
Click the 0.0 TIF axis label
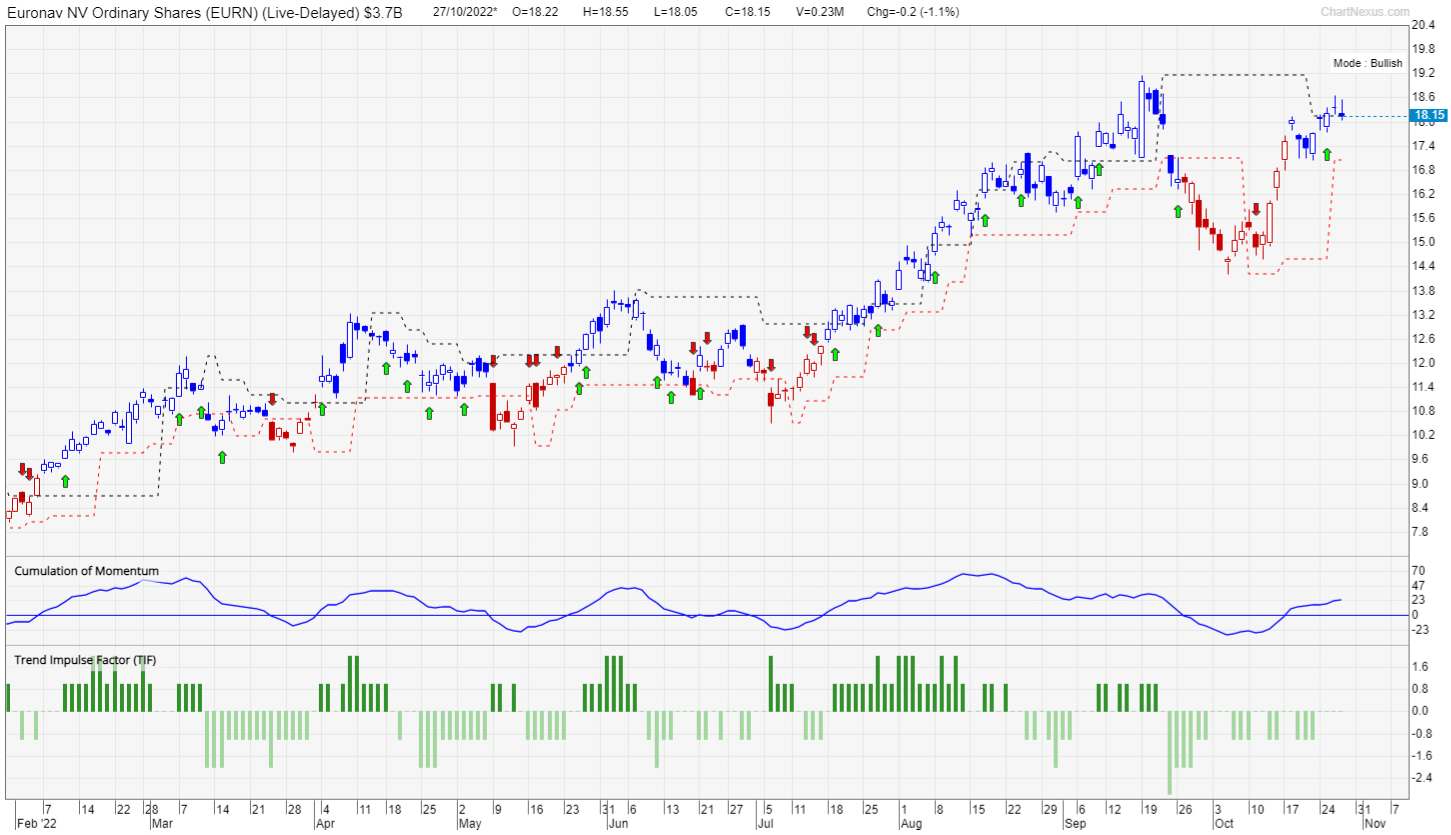click(x=1420, y=711)
